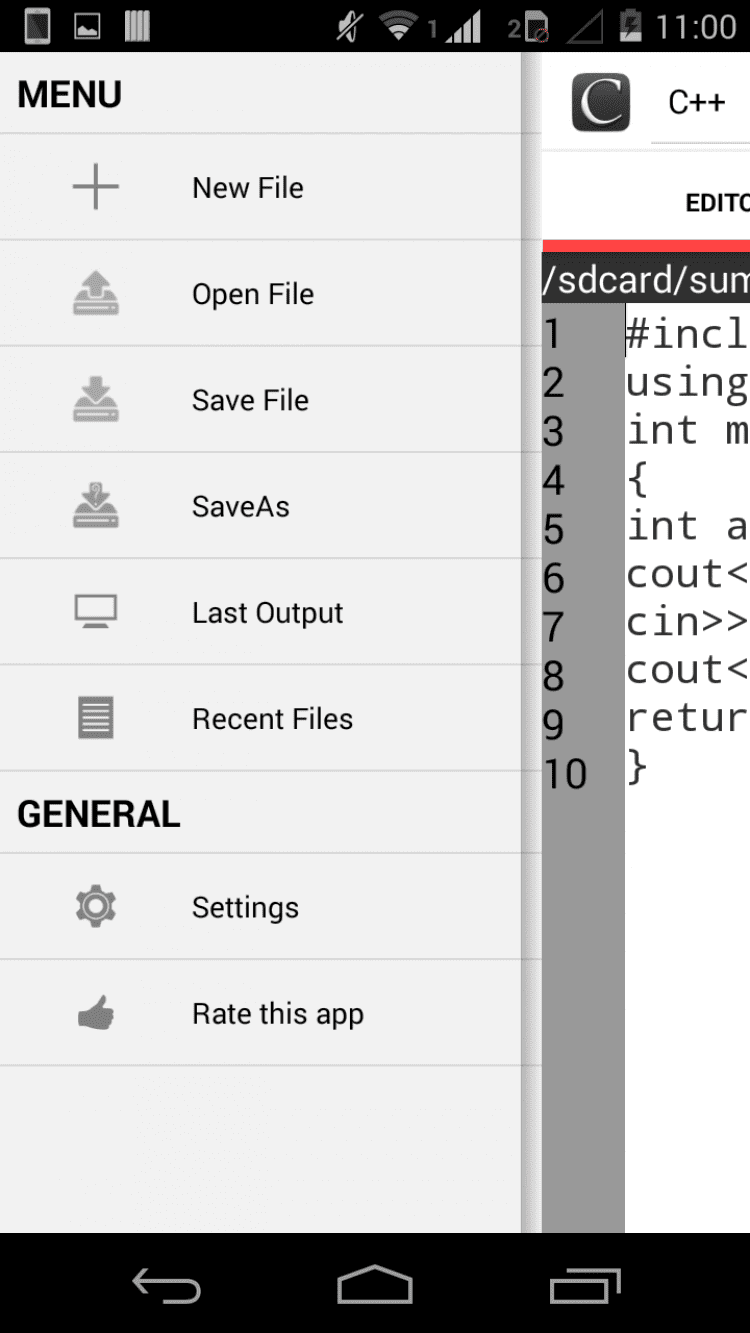Show Recent Files list
Viewport: 750px width, 1333px height.
tap(272, 719)
